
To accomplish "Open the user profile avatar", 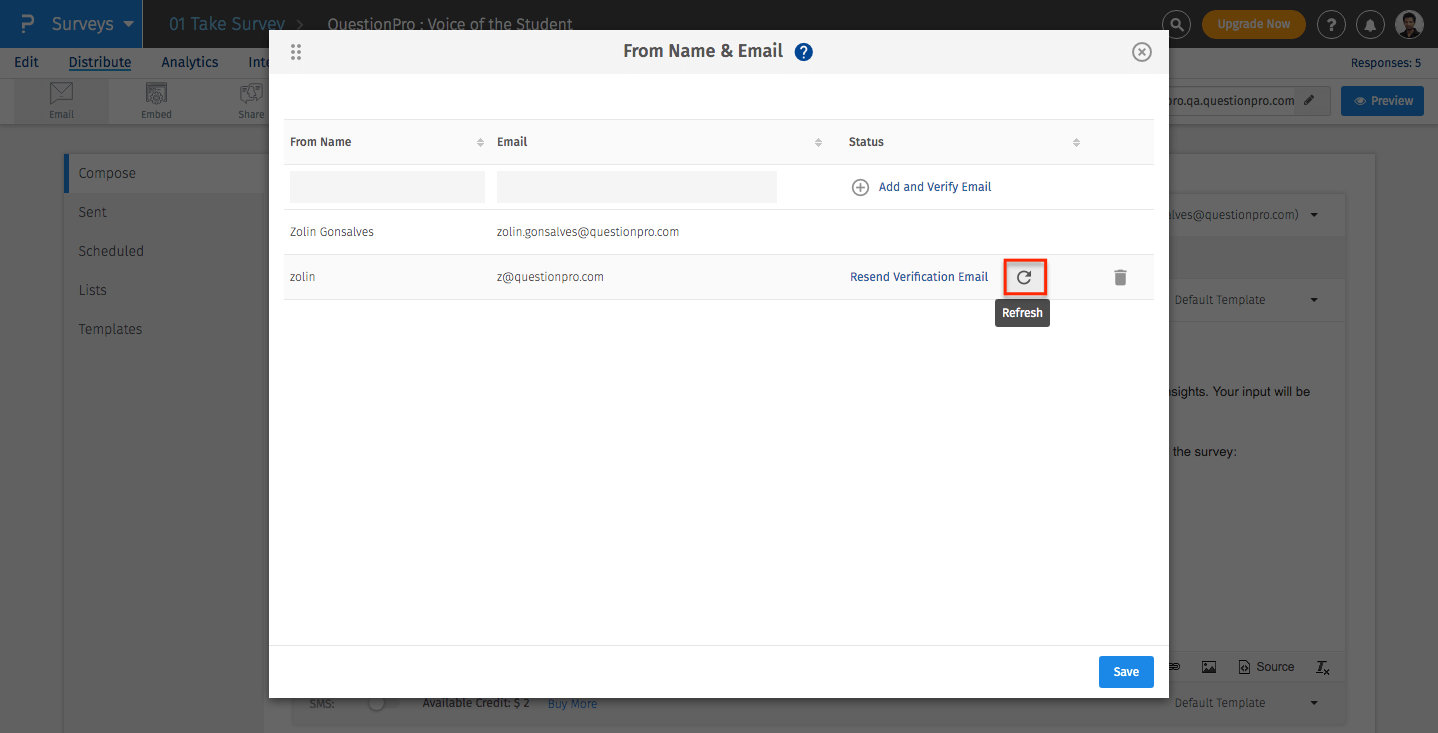I will pos(1408,24).
